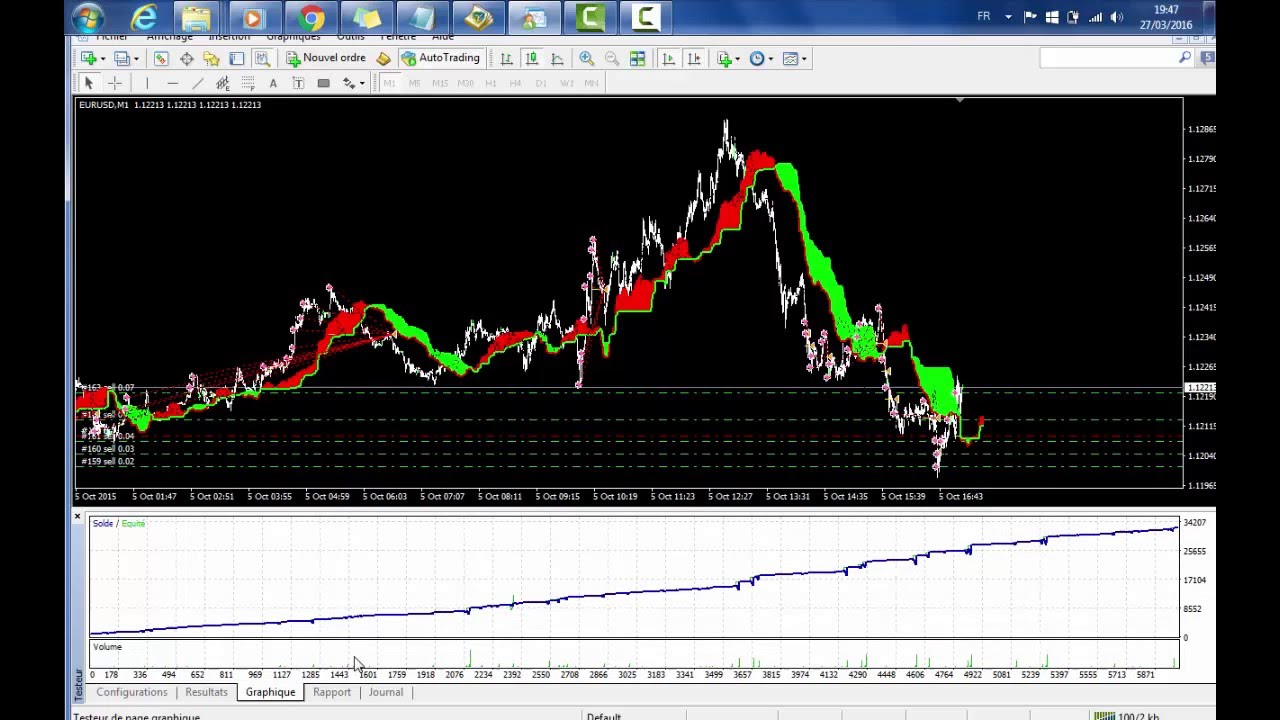This screenshot has height=720, width=1280.
Task: Switch chart to line chart style
Action: (x=557, y=58)
